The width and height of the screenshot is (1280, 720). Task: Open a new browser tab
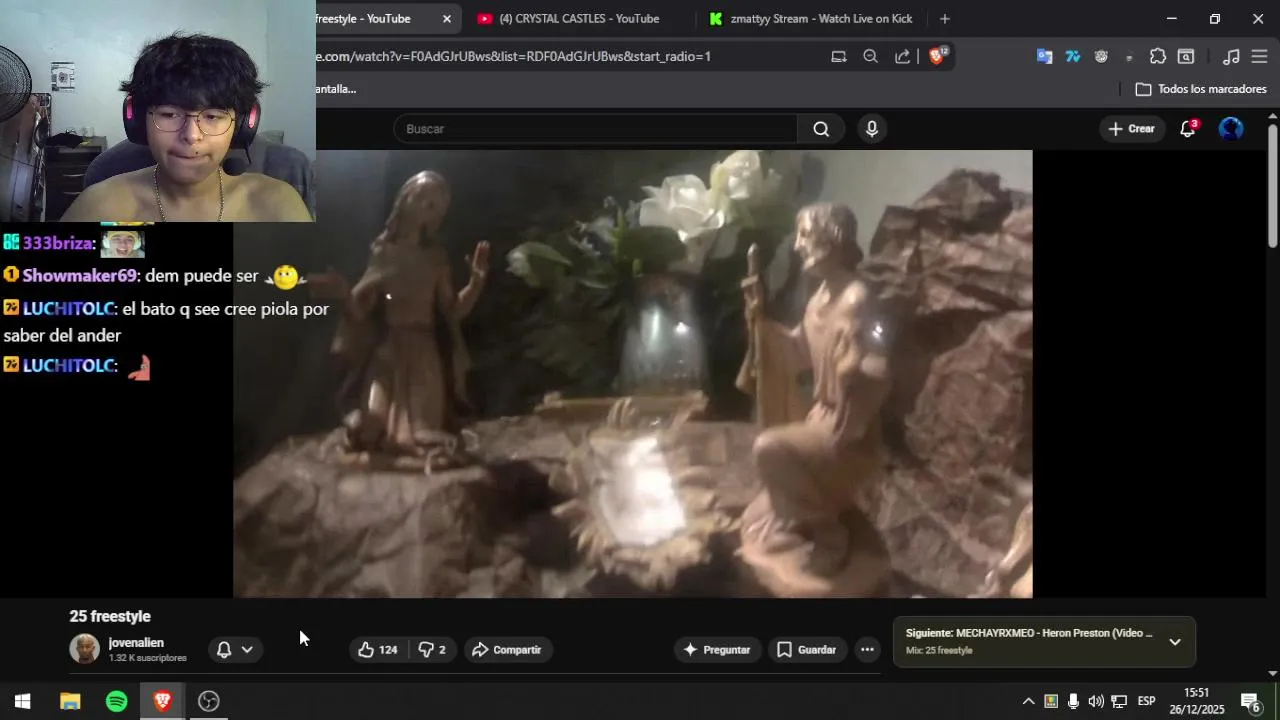pyautogui.click(x=945, y=19)
